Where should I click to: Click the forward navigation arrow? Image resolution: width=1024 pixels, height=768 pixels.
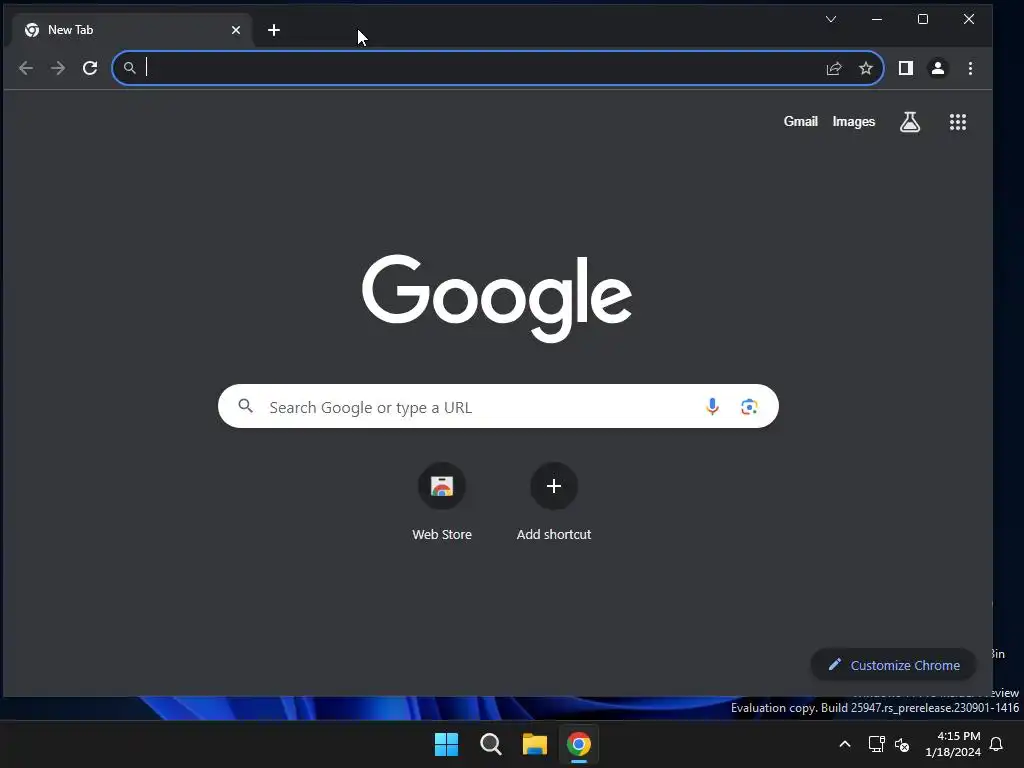click(57, 68)
